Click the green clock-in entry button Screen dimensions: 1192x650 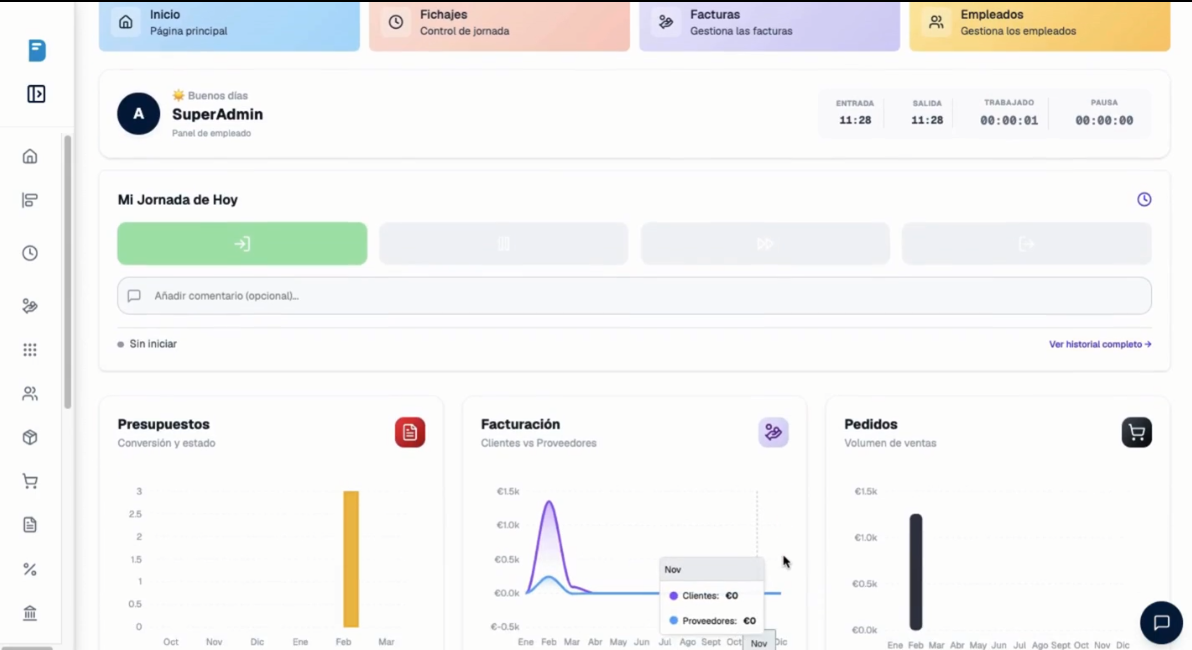coord(242,243)
